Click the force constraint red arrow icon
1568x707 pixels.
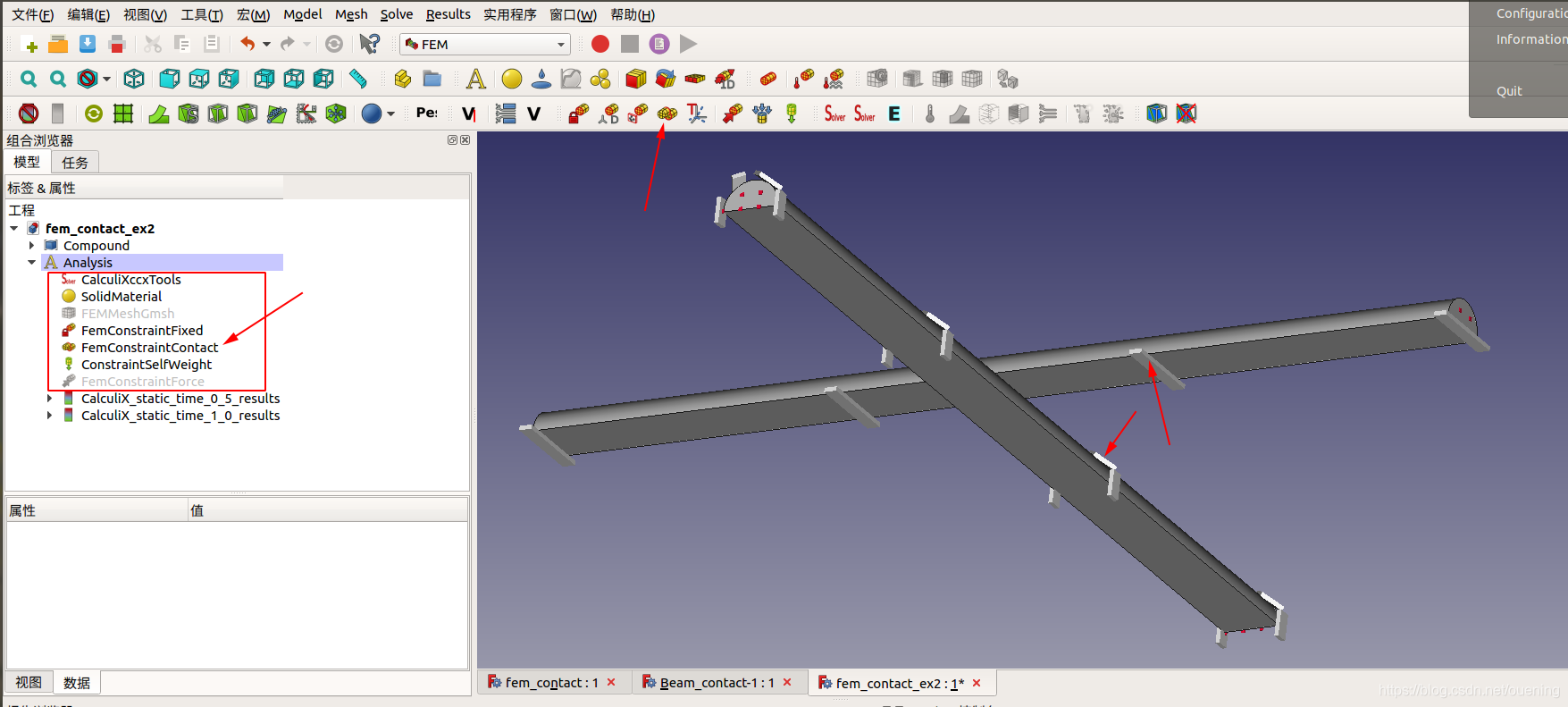pyautogui.click(x=733, y=114)
